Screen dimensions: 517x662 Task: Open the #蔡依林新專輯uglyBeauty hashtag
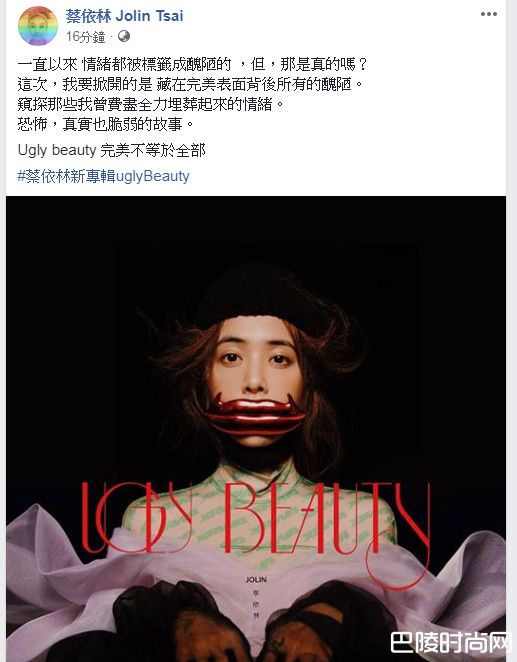click(x=103, y=176)
